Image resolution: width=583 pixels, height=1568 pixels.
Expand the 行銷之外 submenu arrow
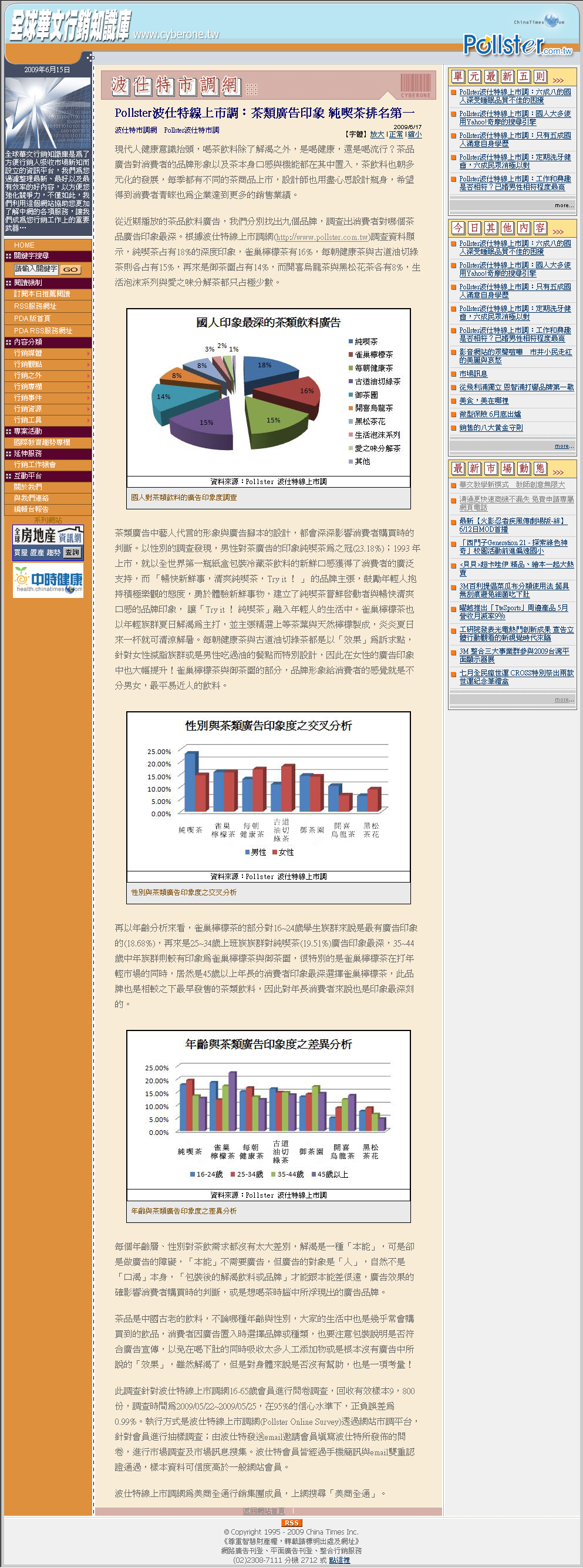[88, 376]
